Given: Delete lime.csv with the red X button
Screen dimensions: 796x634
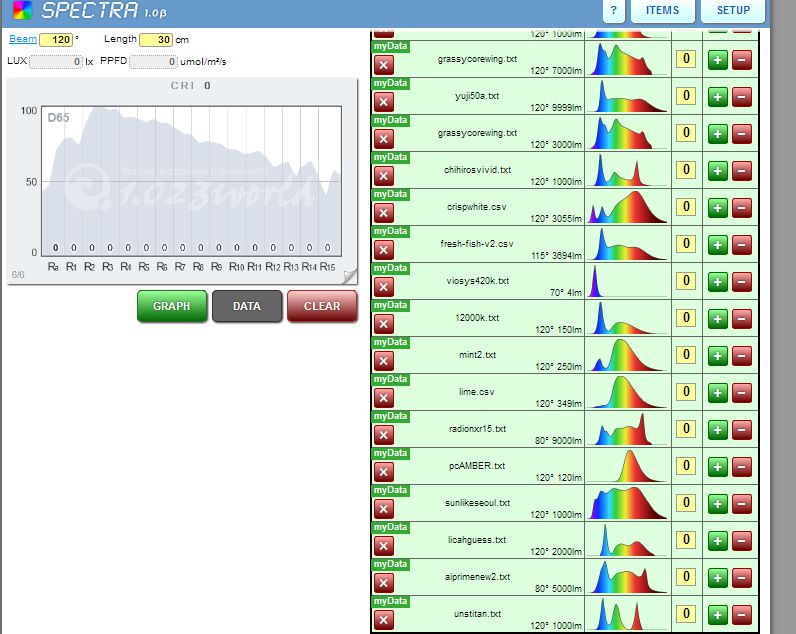Looking at the screenshot, I should 383,398.
